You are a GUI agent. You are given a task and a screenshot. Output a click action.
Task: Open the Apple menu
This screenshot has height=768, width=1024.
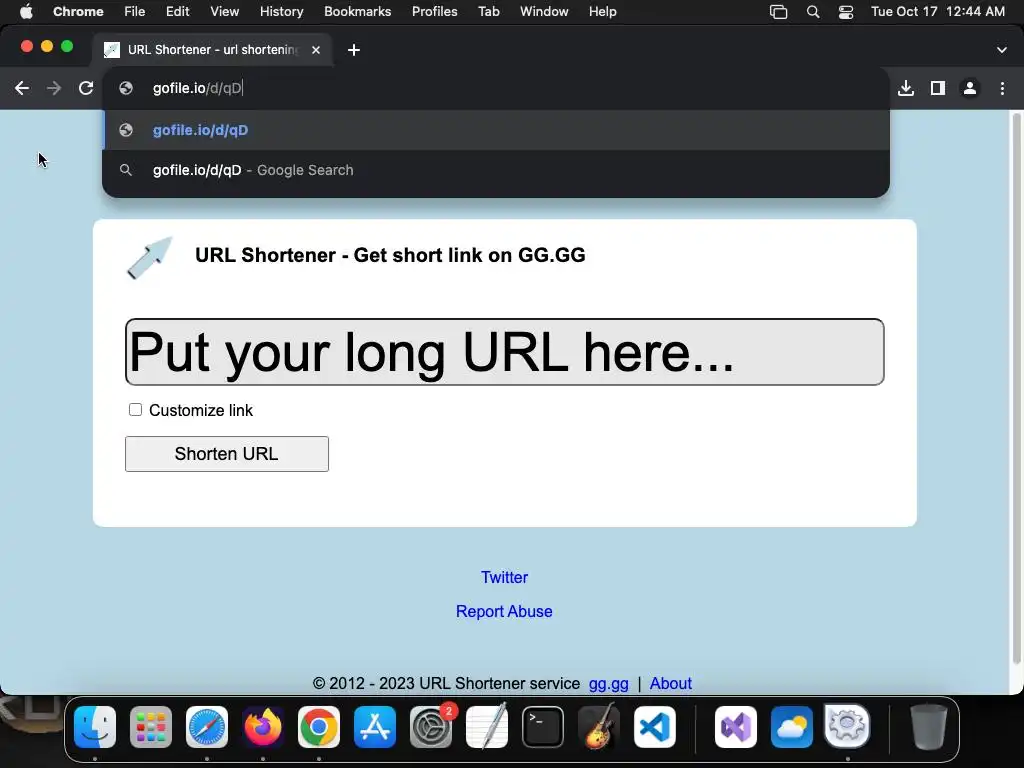(26, 12)
